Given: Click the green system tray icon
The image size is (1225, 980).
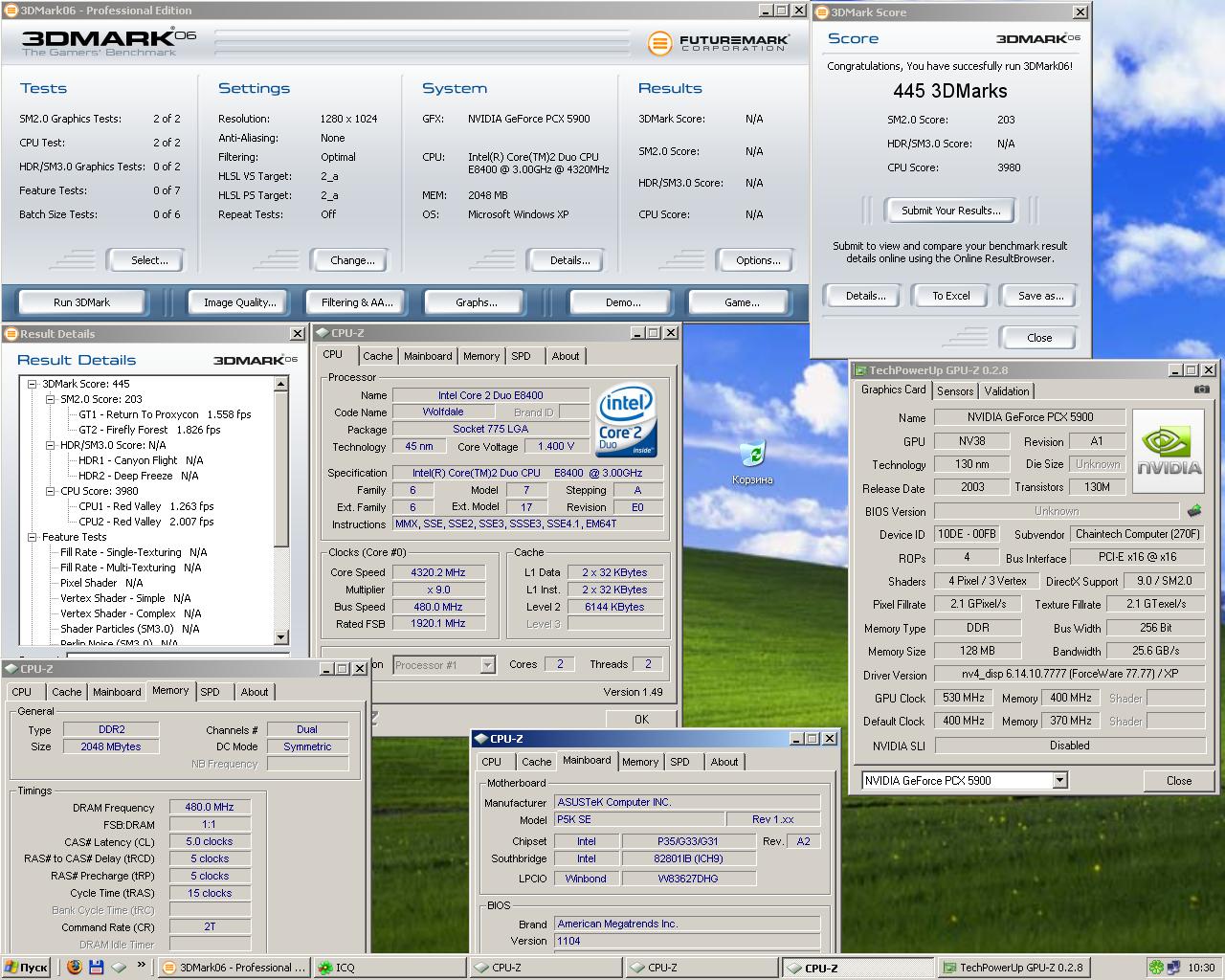Looking at the screenshot, I should tap(1157, 968).
